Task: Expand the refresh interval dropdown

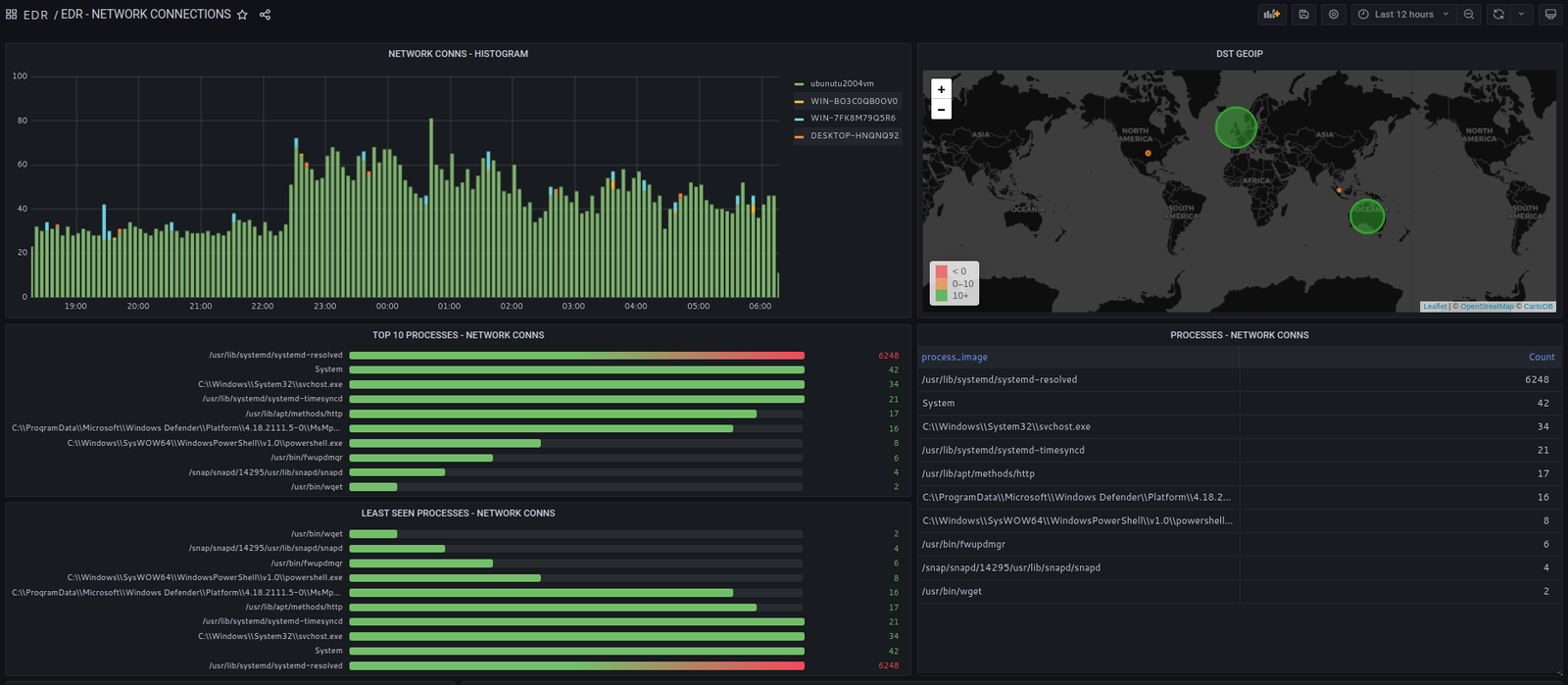Action: [x=1521, y=15]
